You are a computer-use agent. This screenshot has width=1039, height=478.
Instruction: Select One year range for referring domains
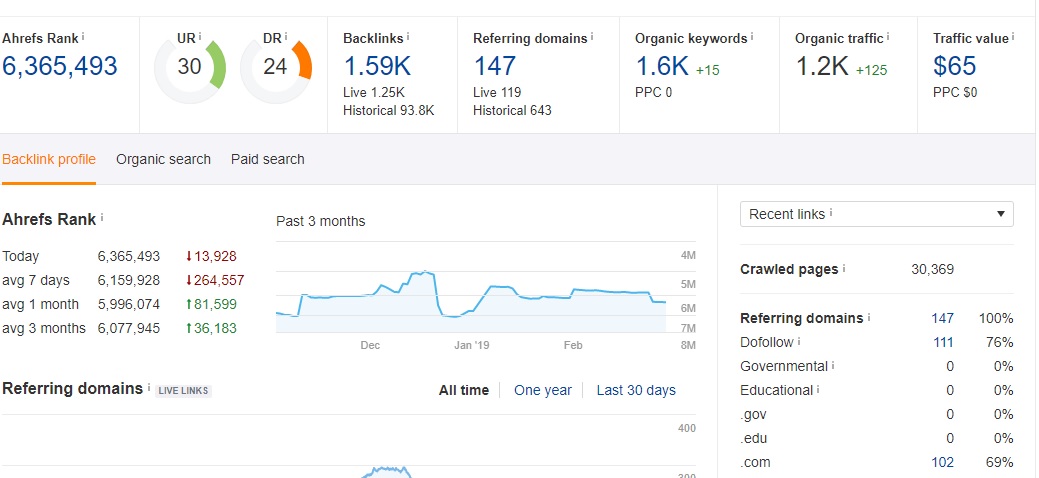point(543,390)
